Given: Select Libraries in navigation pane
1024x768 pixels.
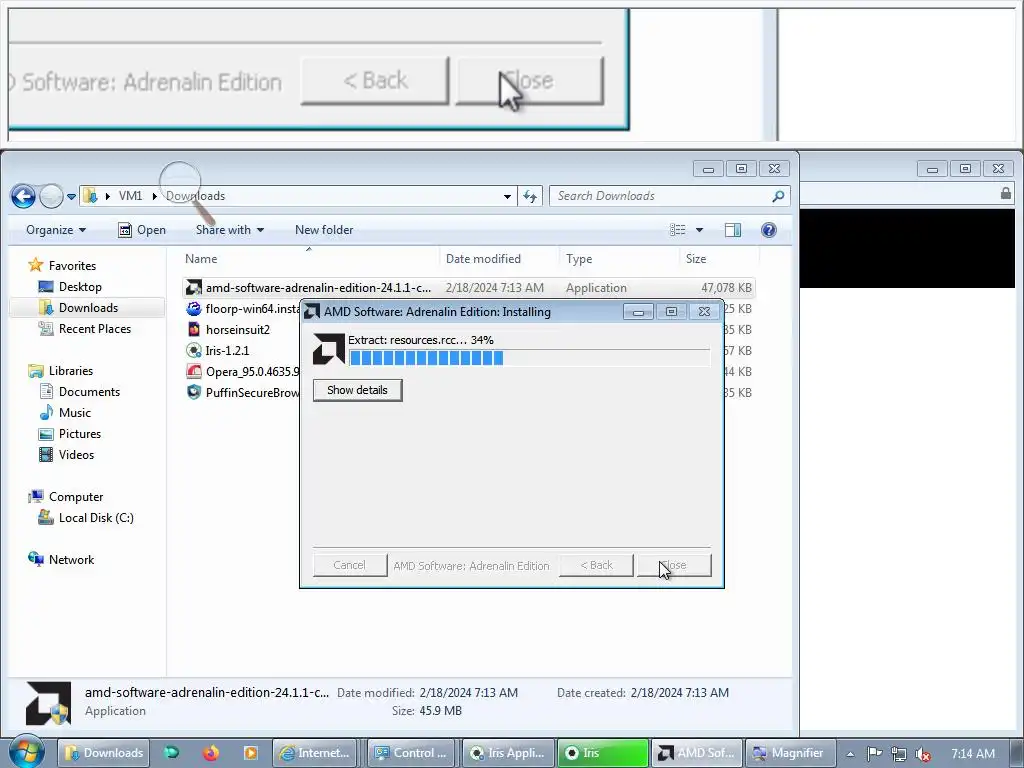Looking at the screenshot, I should point(61,371).
